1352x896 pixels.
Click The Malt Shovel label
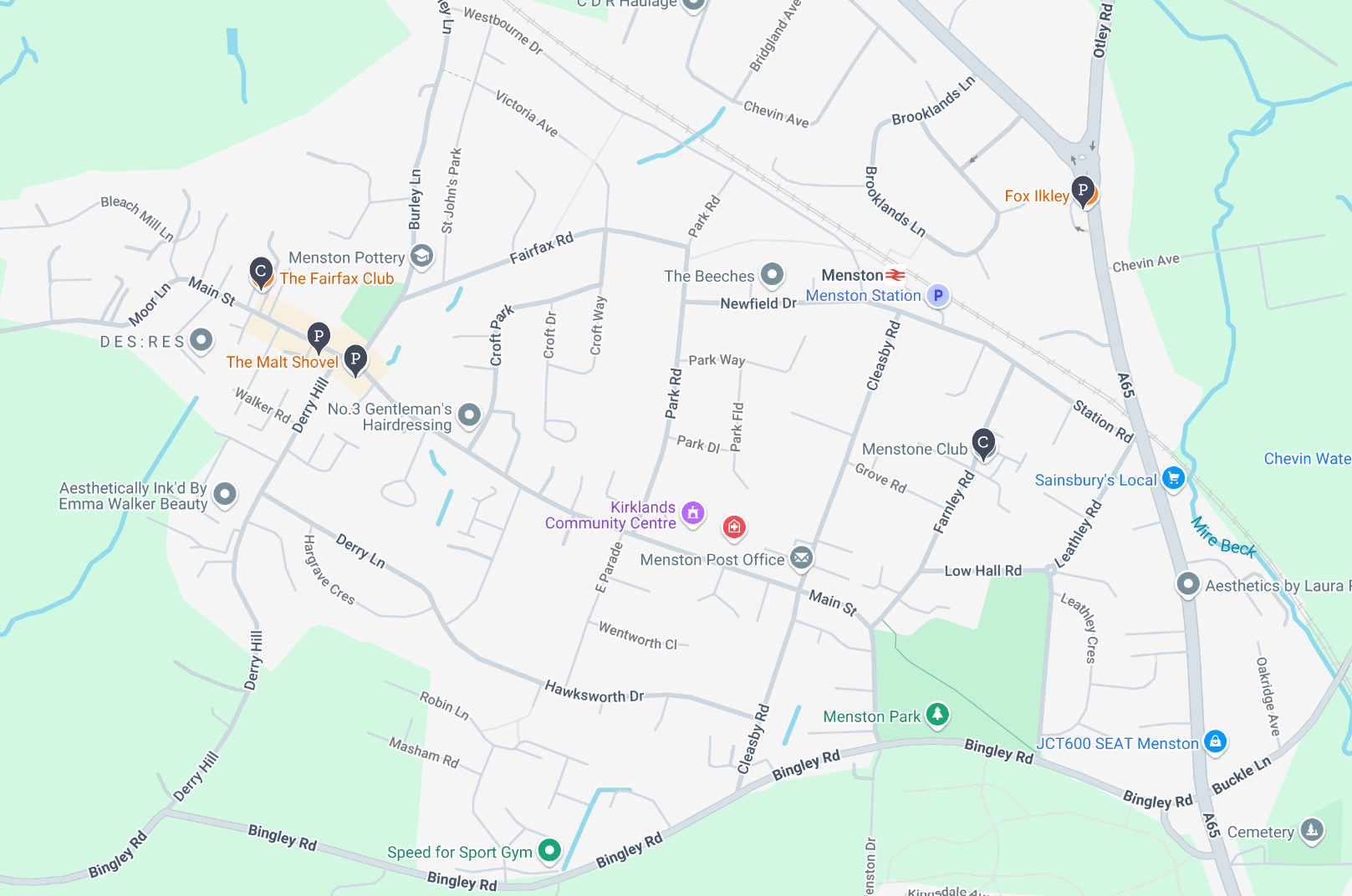pyautogui.click(x=283, y=362)
